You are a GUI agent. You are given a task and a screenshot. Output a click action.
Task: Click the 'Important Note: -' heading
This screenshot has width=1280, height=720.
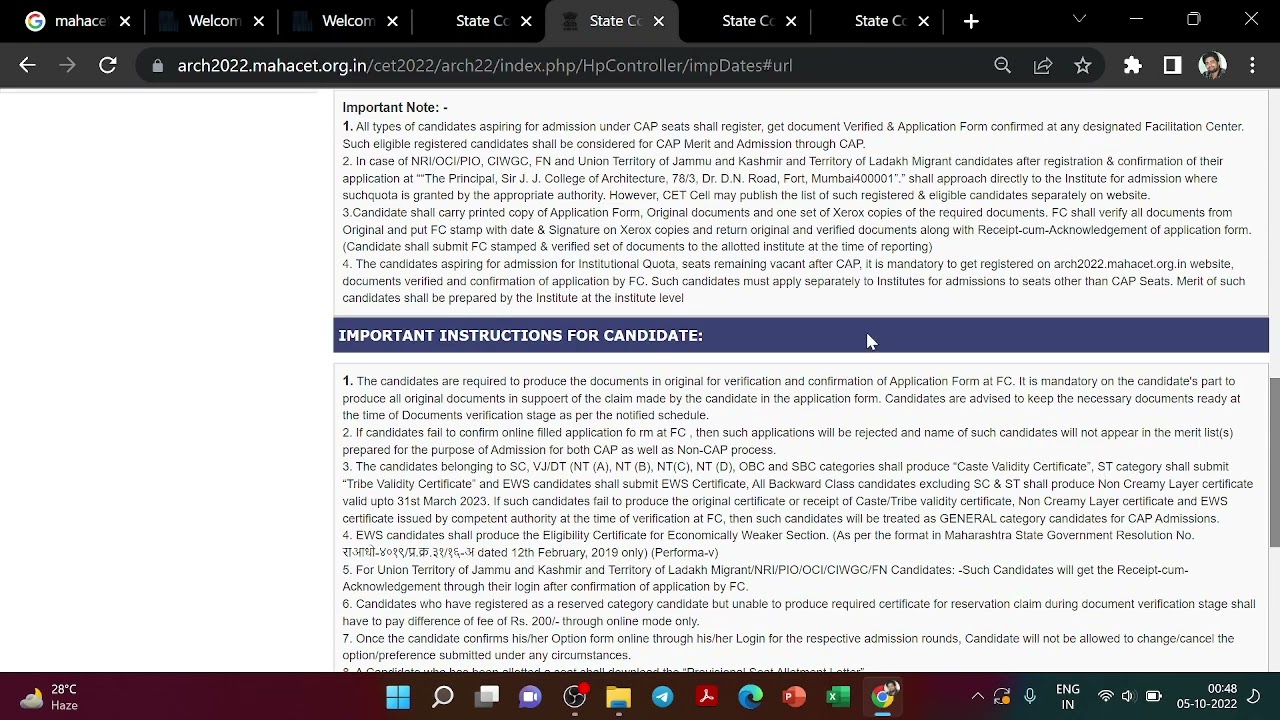[395, 107]
